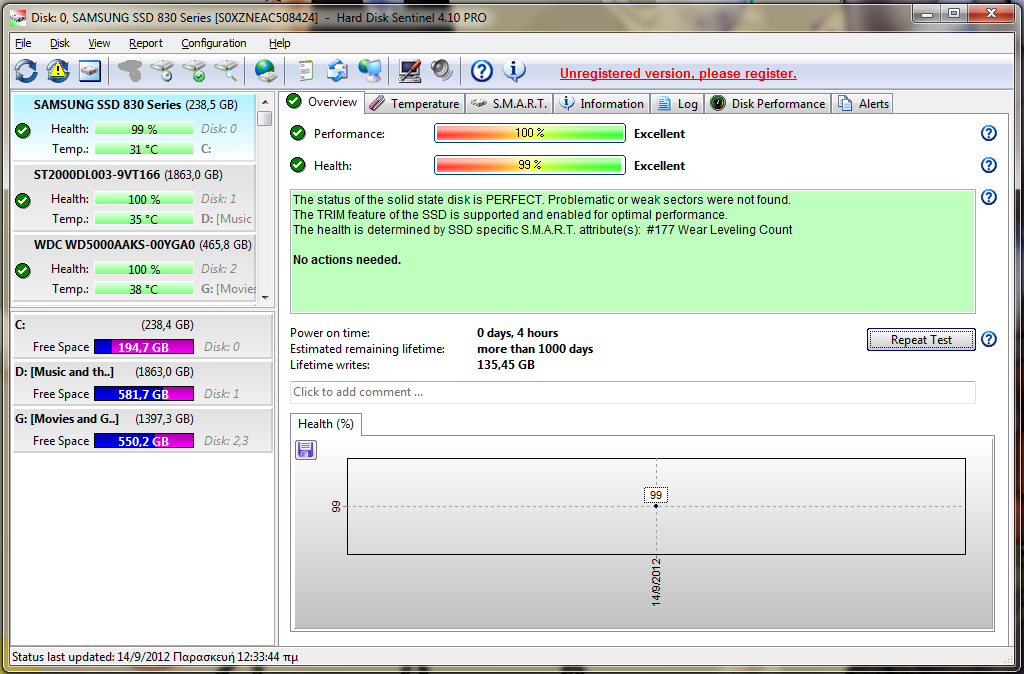Image resolution: width=1024 pixels, height=674 pixels.
Task: Open the Help menu
Action: (280, 43)
